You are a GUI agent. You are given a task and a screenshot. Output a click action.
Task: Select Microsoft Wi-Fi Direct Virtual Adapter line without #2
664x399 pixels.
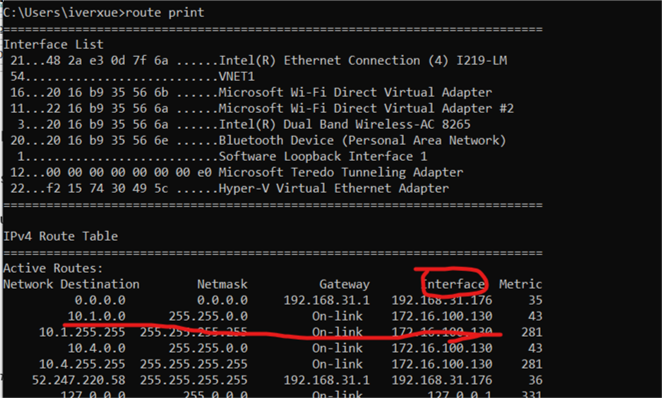(x=251, y=92)
